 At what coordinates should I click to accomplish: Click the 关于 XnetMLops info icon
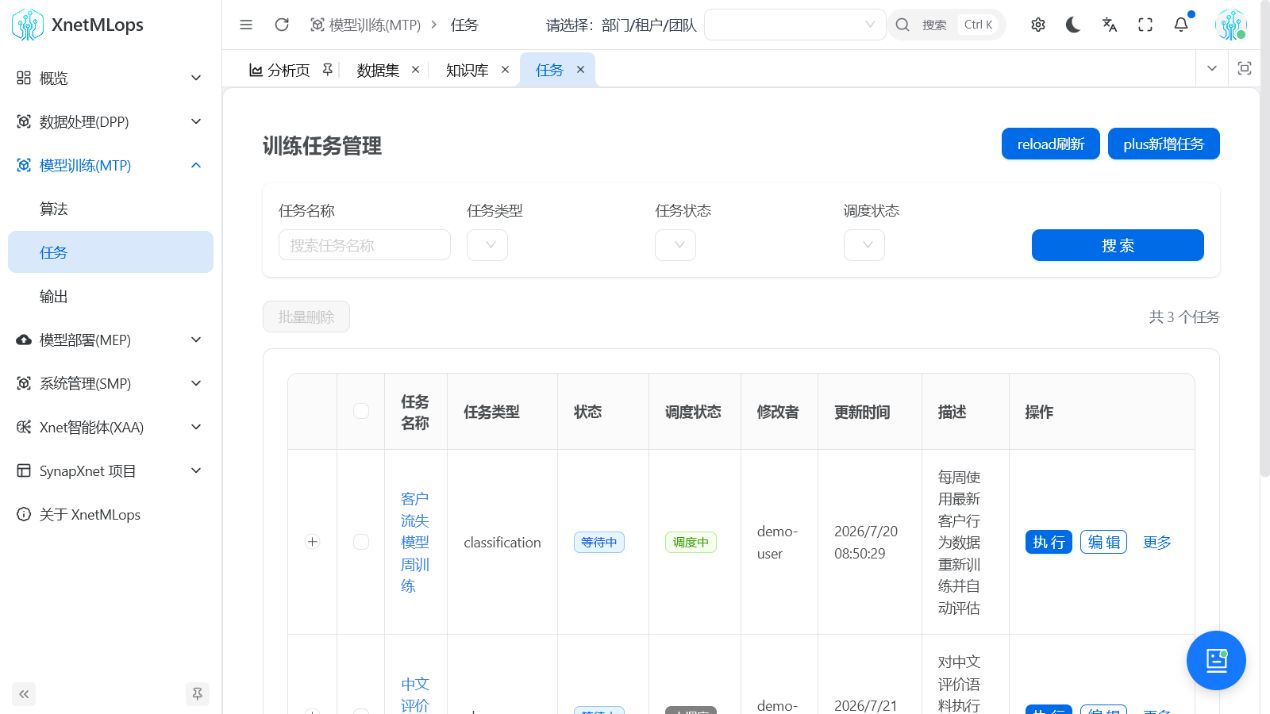coord(24,515)
